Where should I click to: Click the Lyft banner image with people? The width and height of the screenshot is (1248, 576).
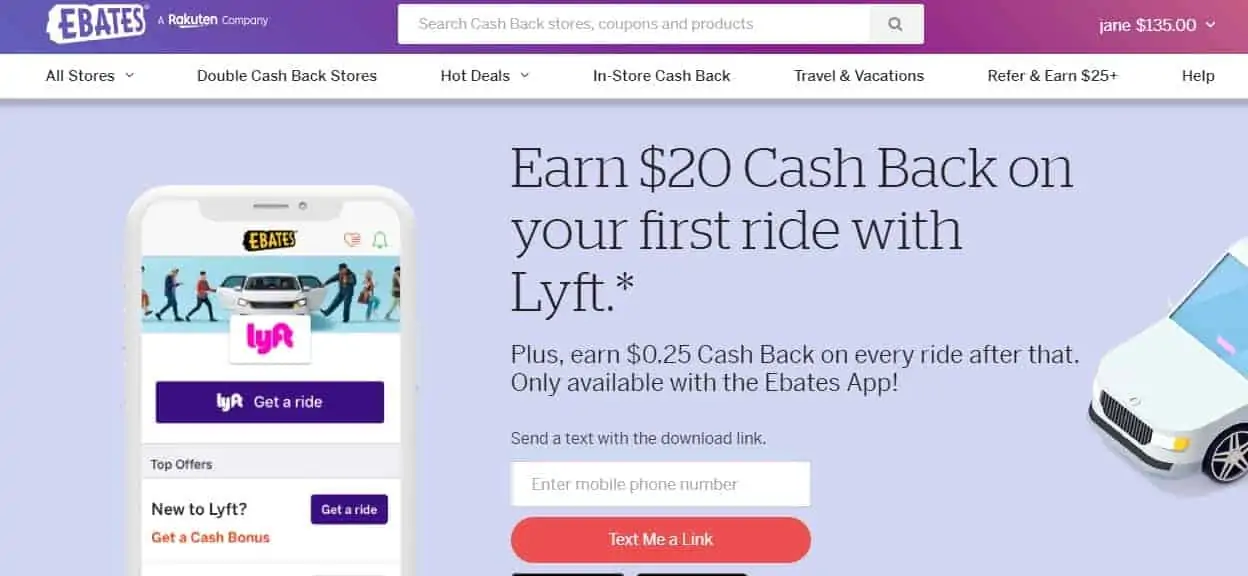tap(271, 293)
